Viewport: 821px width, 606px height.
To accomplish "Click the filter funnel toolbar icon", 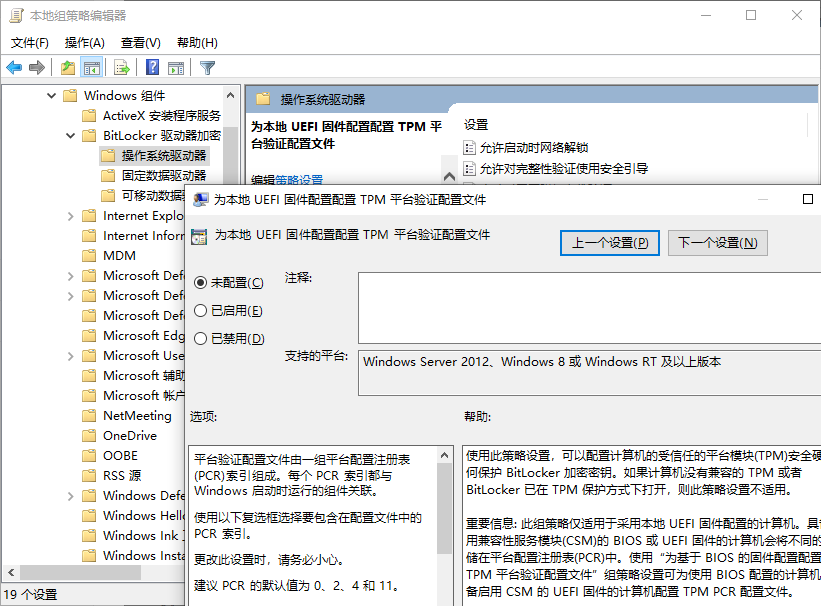I will [x=207, y=68].
